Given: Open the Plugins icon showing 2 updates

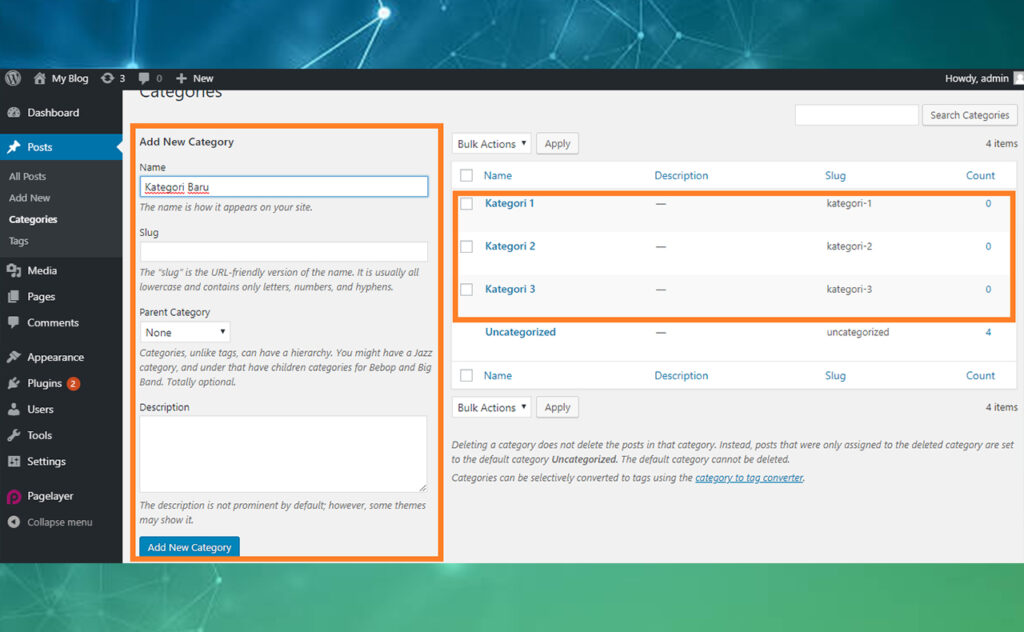Looking at the screenshot, I should click(12, 383).
